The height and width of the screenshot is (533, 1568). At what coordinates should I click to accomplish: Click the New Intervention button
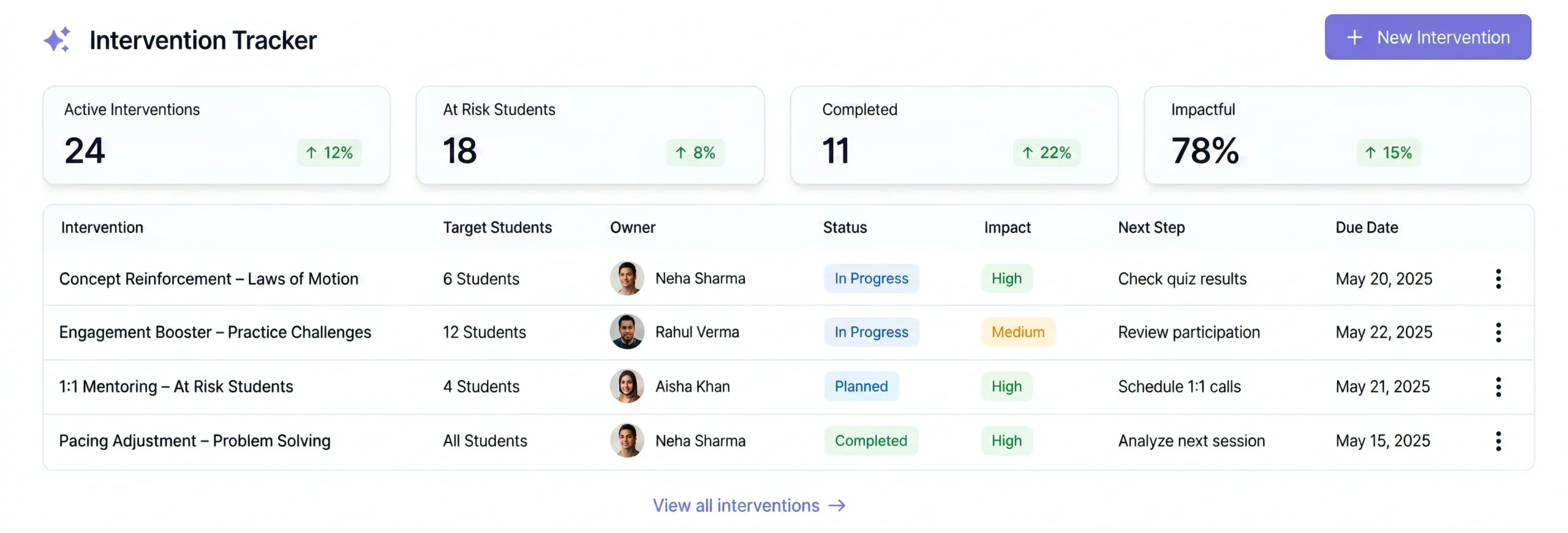(1428, 37)
